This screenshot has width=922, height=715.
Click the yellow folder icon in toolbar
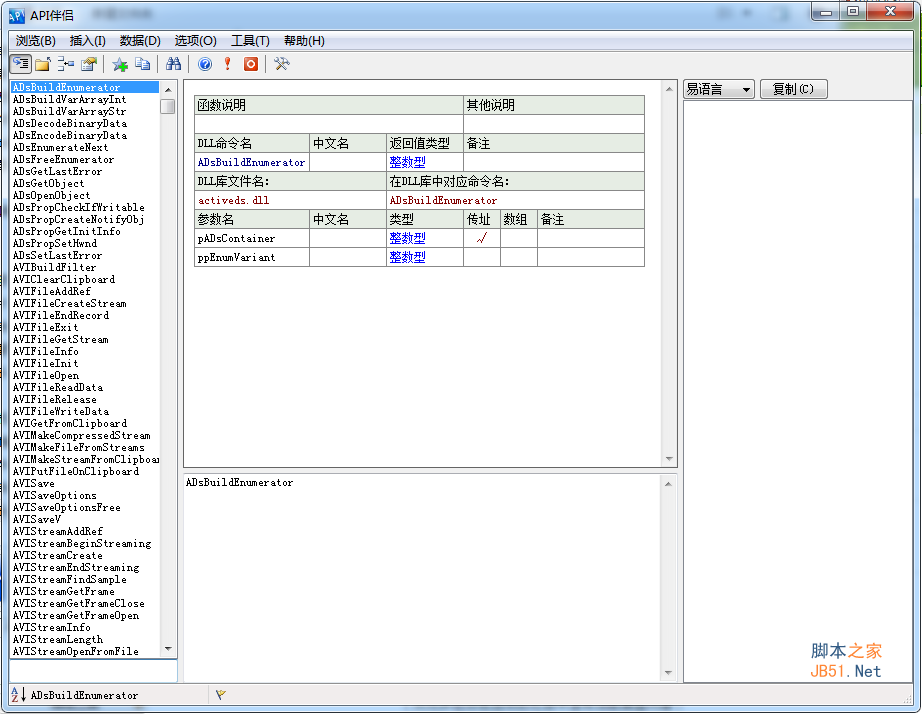(43, 64)
